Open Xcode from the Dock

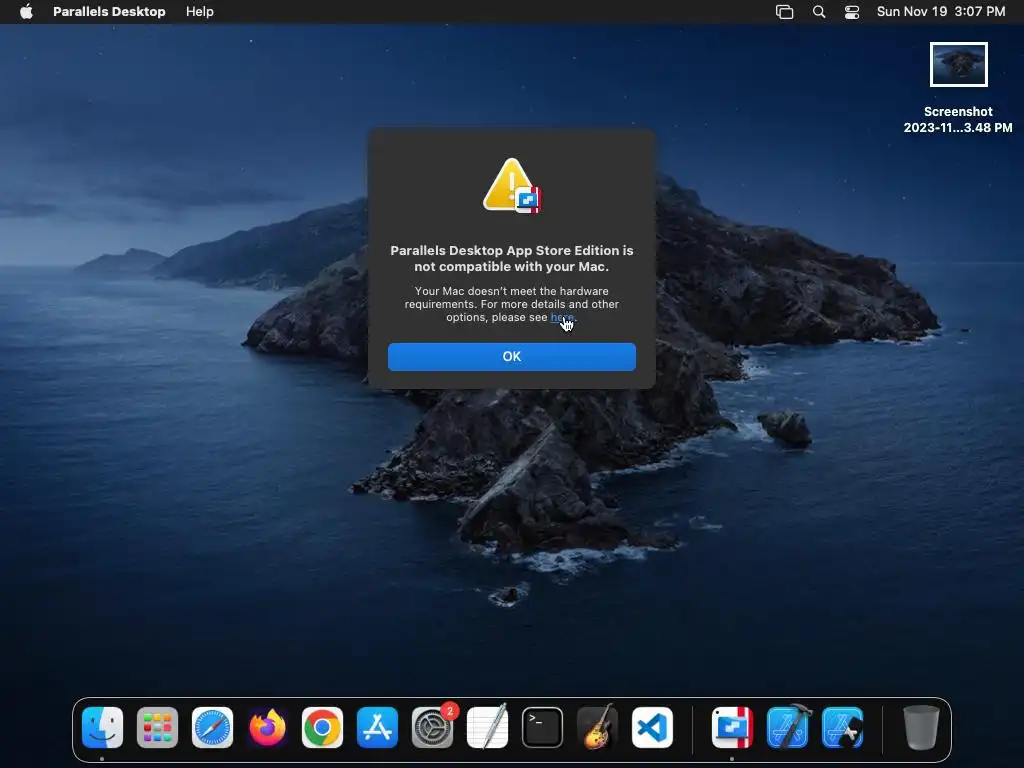(788, 727)
